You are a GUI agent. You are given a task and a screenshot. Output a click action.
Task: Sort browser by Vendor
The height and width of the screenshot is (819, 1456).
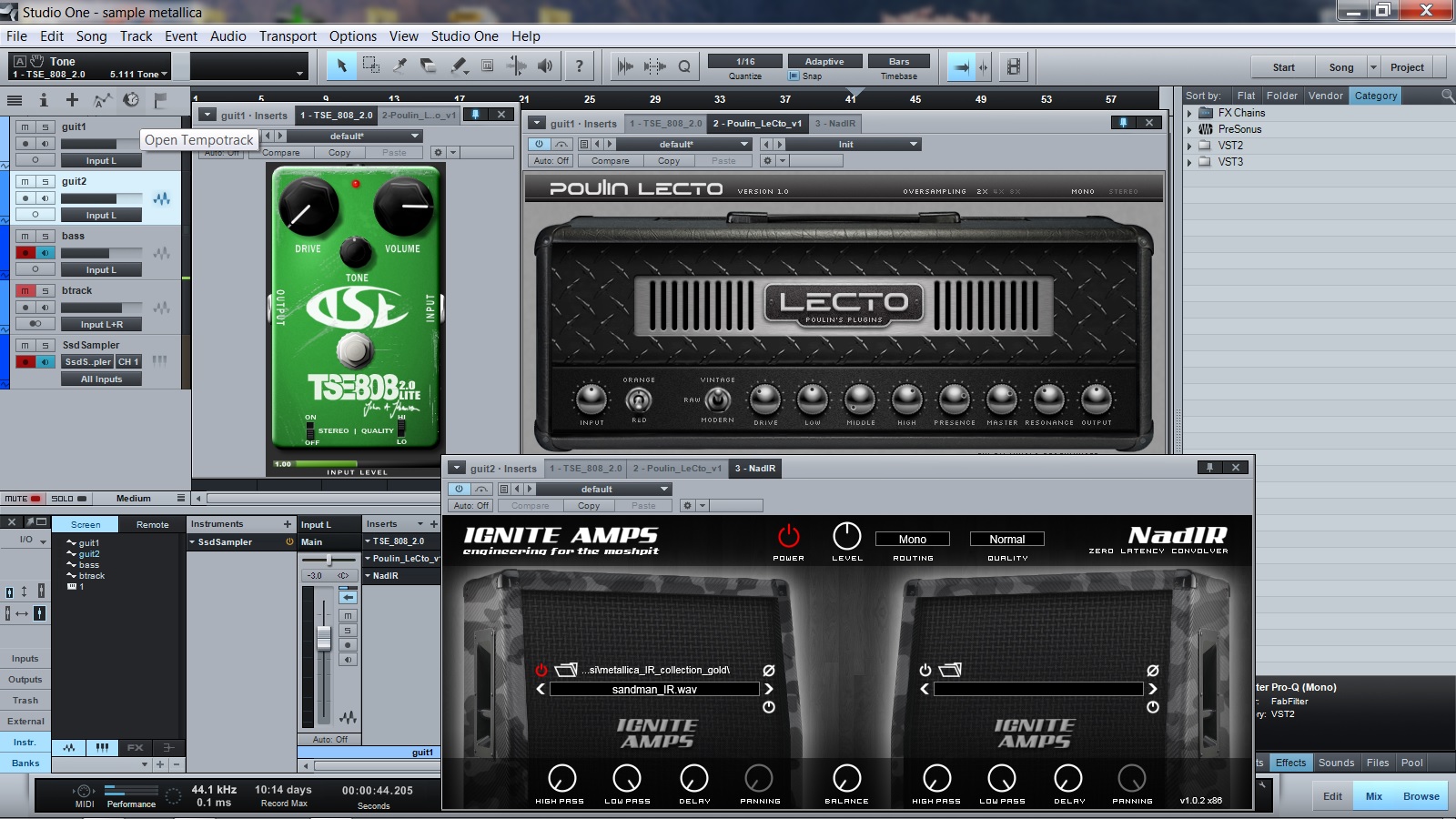1325,96
